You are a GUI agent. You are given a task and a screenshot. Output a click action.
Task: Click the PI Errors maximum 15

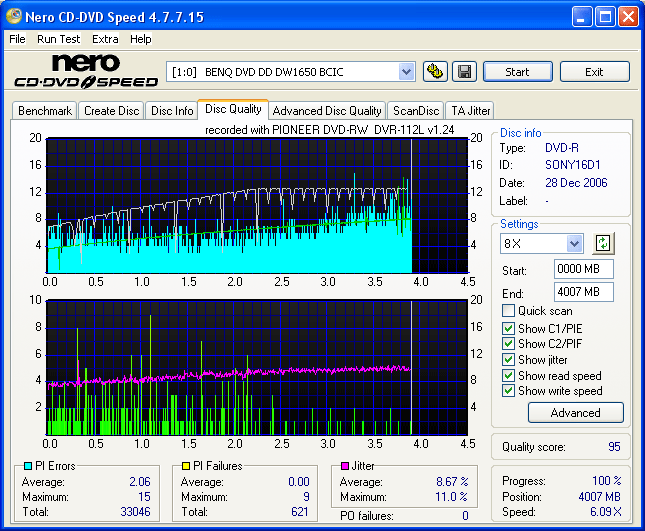pos(144,497)
